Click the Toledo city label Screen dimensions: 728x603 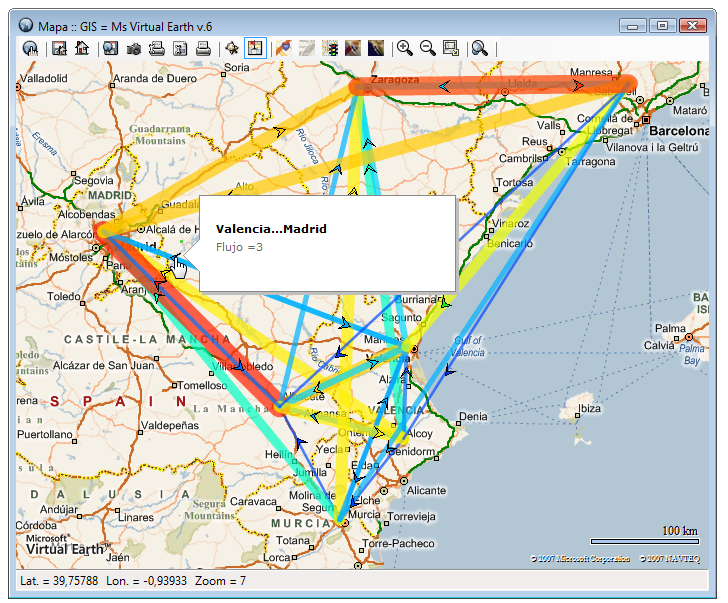pos(64,296)
